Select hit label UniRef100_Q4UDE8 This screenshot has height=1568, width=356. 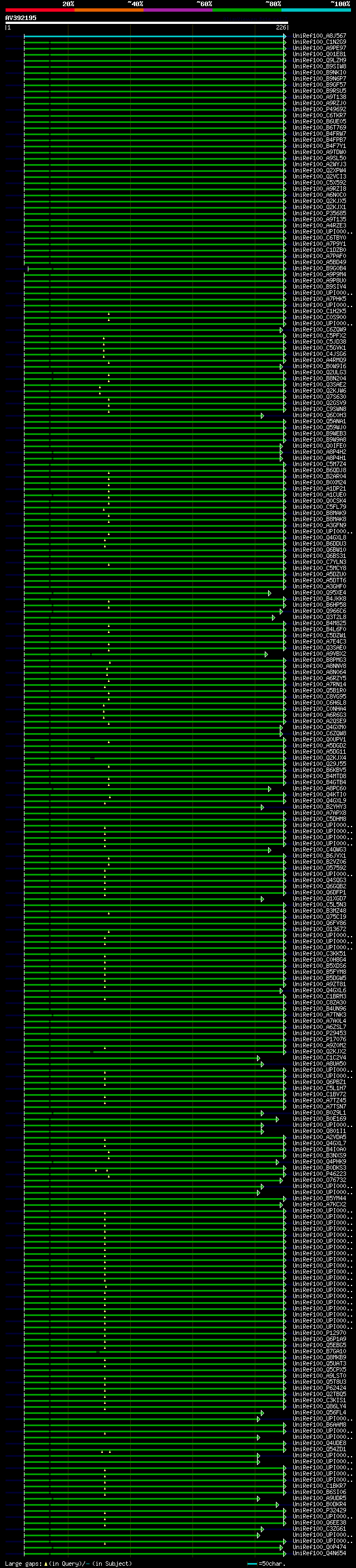click(319, 1443)
